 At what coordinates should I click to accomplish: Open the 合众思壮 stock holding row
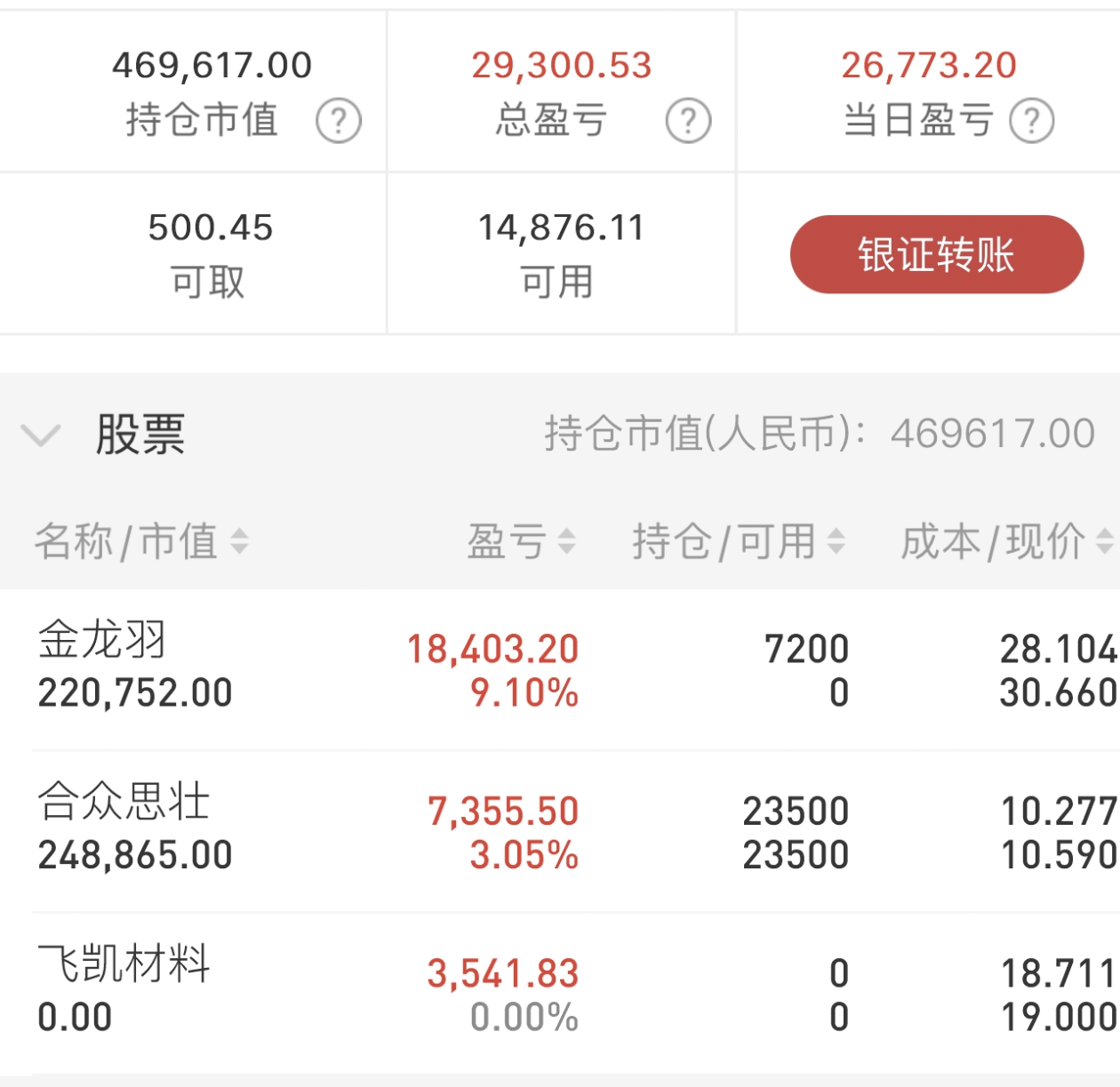tap(560, 832)
